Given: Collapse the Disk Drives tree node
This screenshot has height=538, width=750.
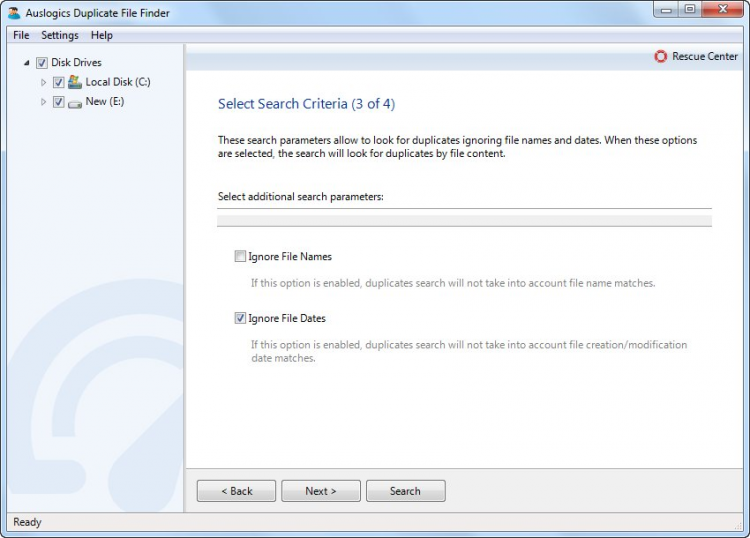Looking at the screenshot, I should [26, 62].
